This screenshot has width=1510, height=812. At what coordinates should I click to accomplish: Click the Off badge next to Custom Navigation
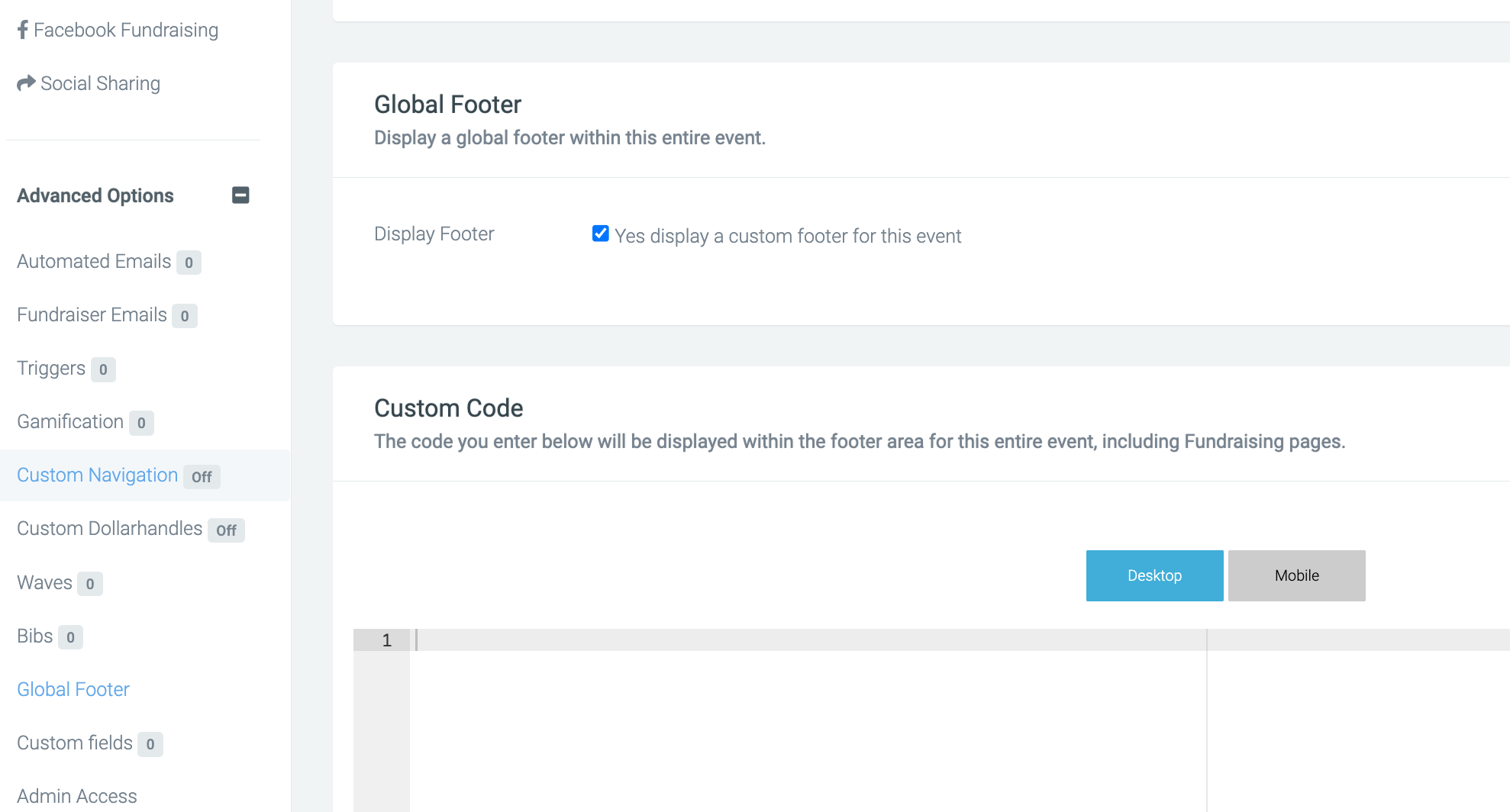point(202,477)
